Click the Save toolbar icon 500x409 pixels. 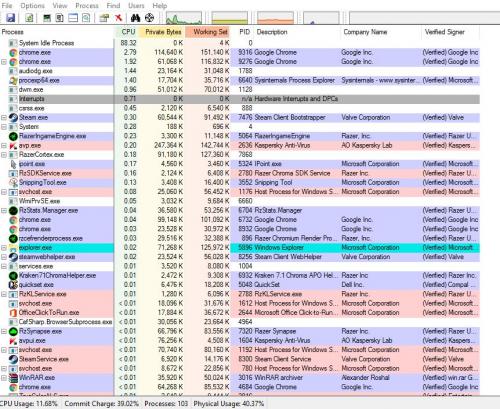tap(11, 18)
